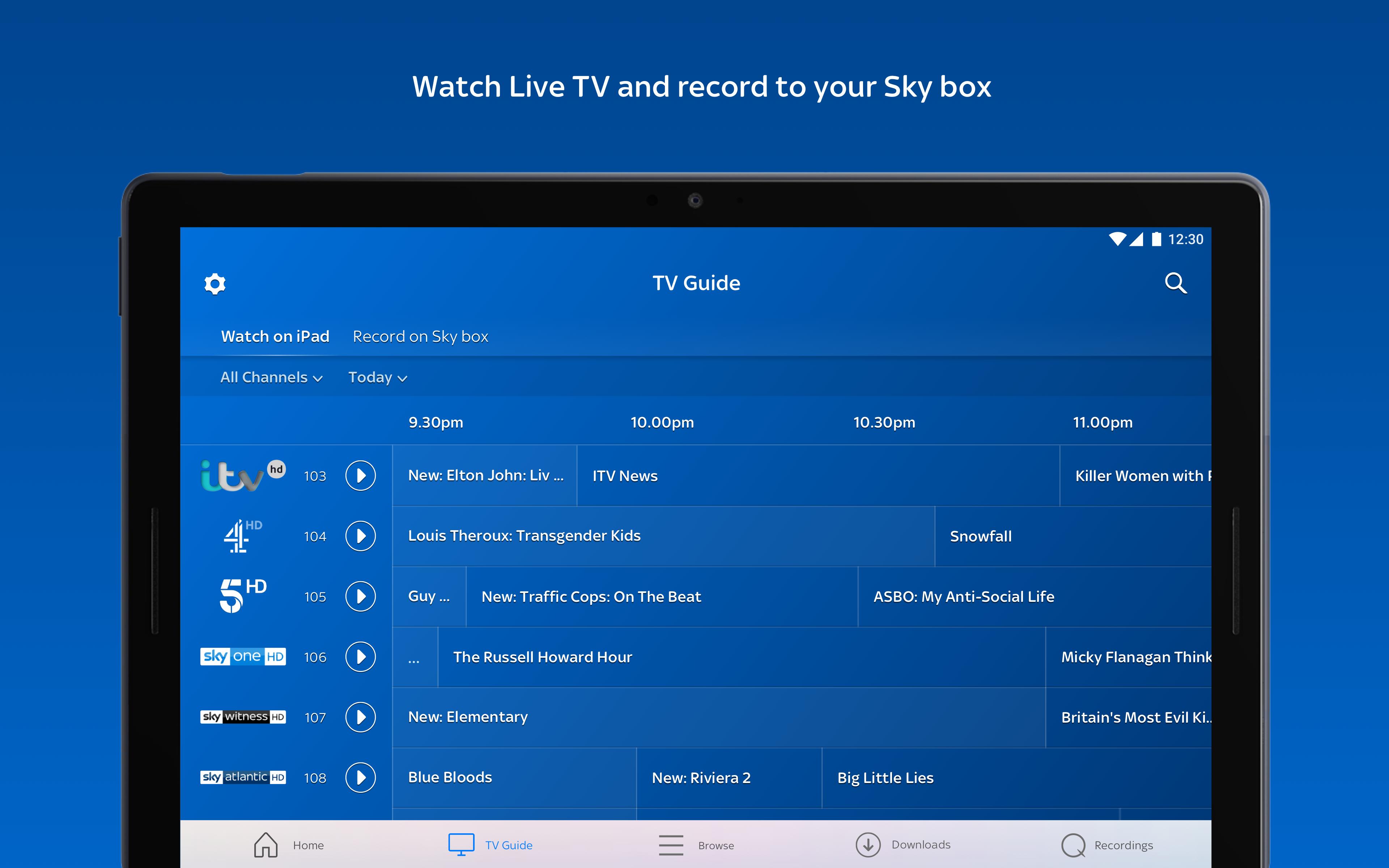
Task: Select channel number 106
Action: 315,657
